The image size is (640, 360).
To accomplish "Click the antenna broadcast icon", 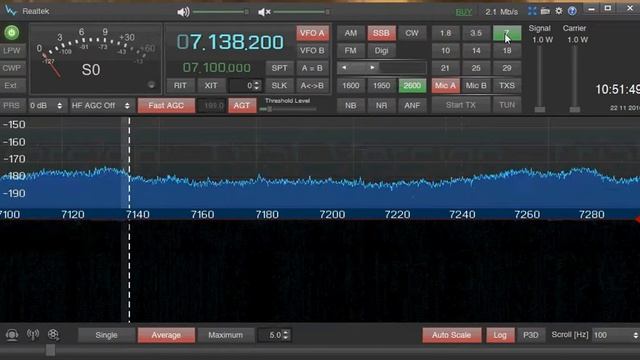I will 33,335.
